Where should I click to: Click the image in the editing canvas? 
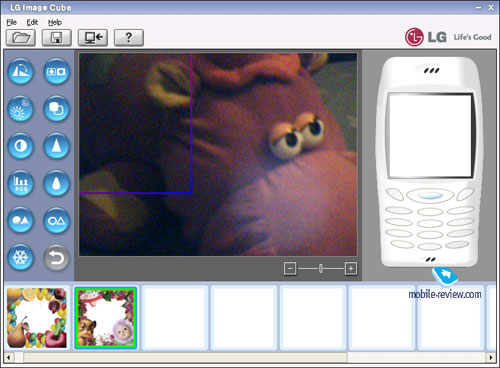click(x=218, y=154)
